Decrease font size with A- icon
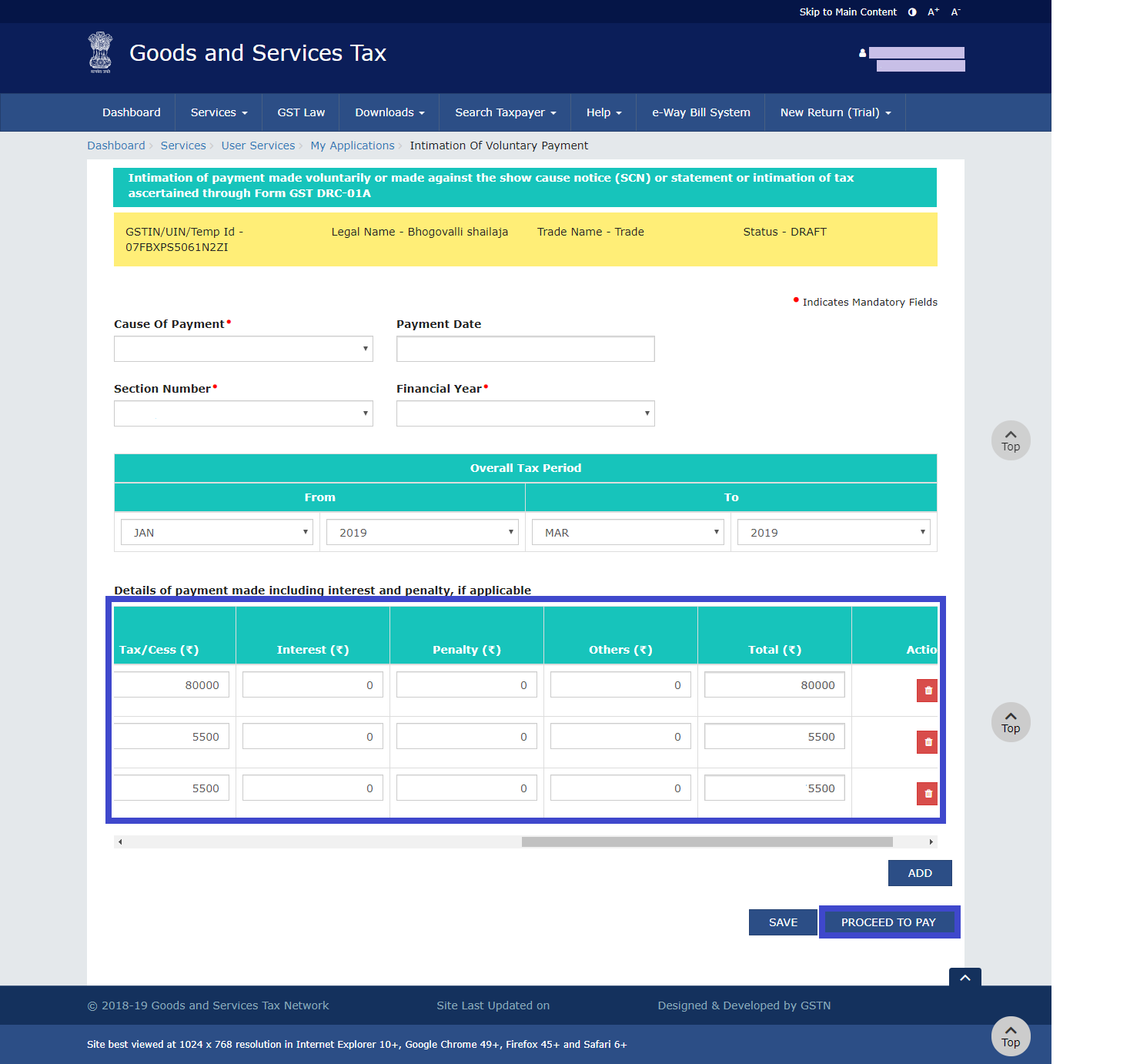Image resolution: width=1130 pixels, height=1064 pixels. coord(955,12)
